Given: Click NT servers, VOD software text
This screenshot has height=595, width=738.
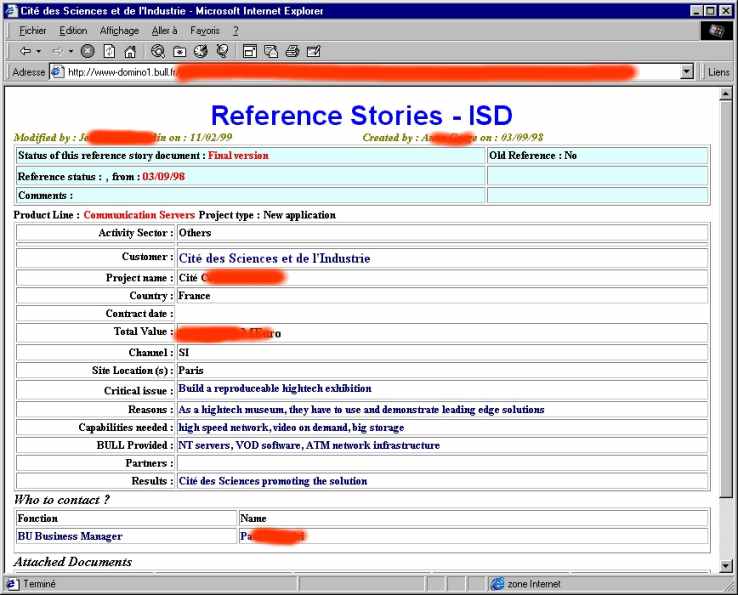Looking at the screenshot, I should tap(309, 445).
